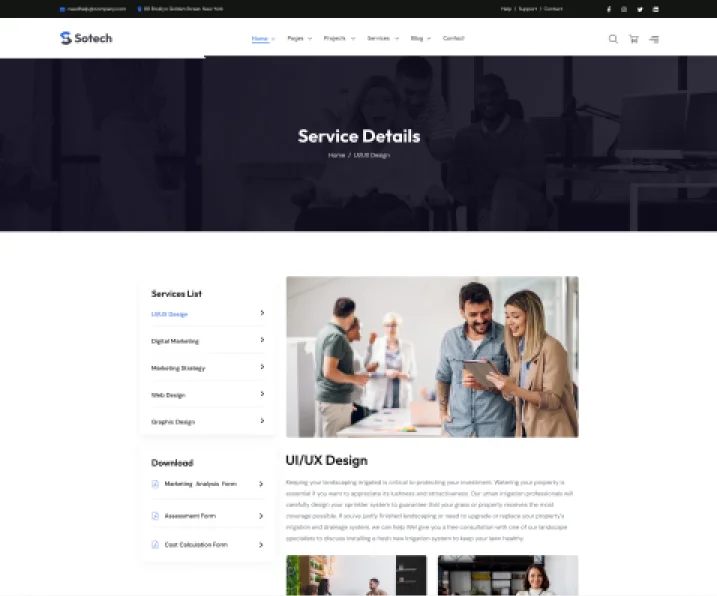Open Graphic Design service link
The image size is (717, 596).
tap(173, 422)
